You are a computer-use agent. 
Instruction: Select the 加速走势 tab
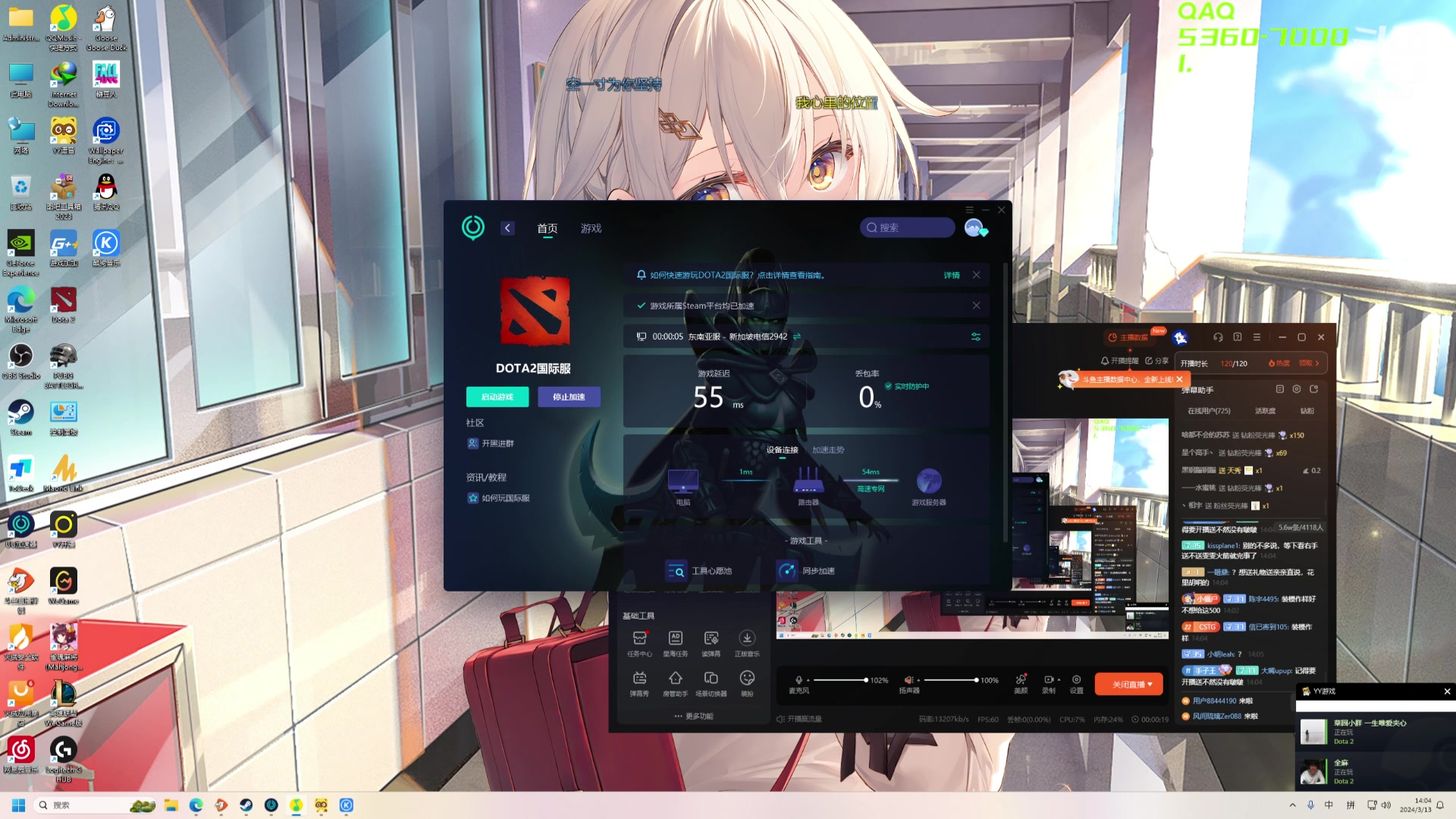click(828, 450)
